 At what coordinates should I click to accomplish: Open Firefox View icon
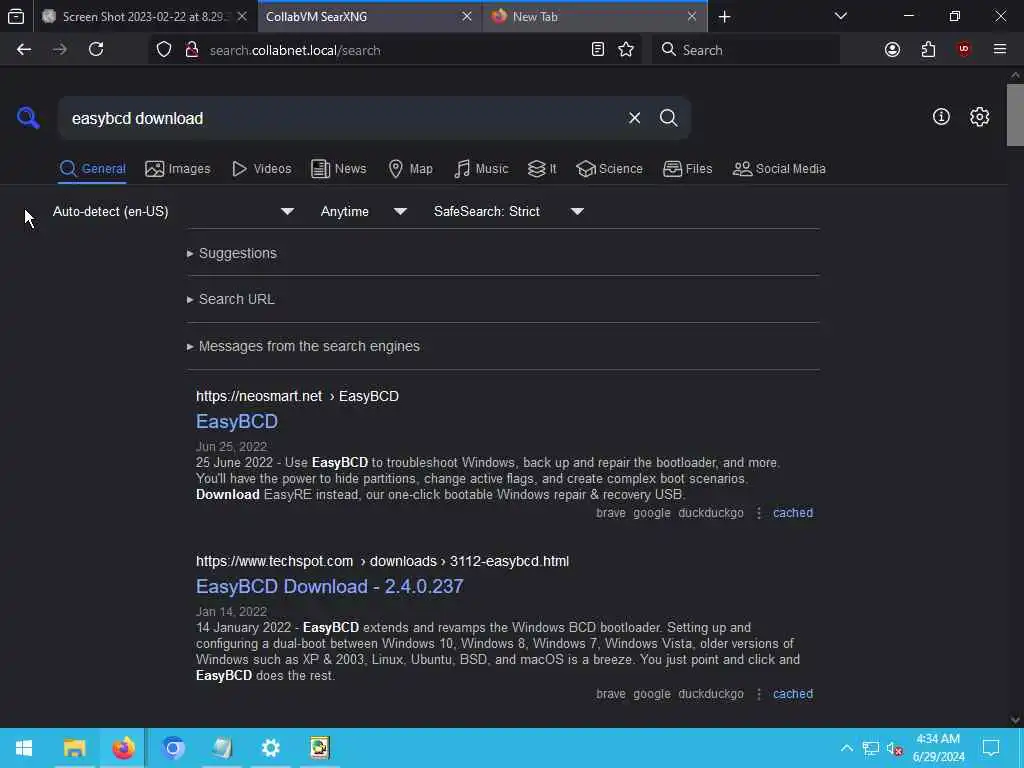(x=16, y=17)
